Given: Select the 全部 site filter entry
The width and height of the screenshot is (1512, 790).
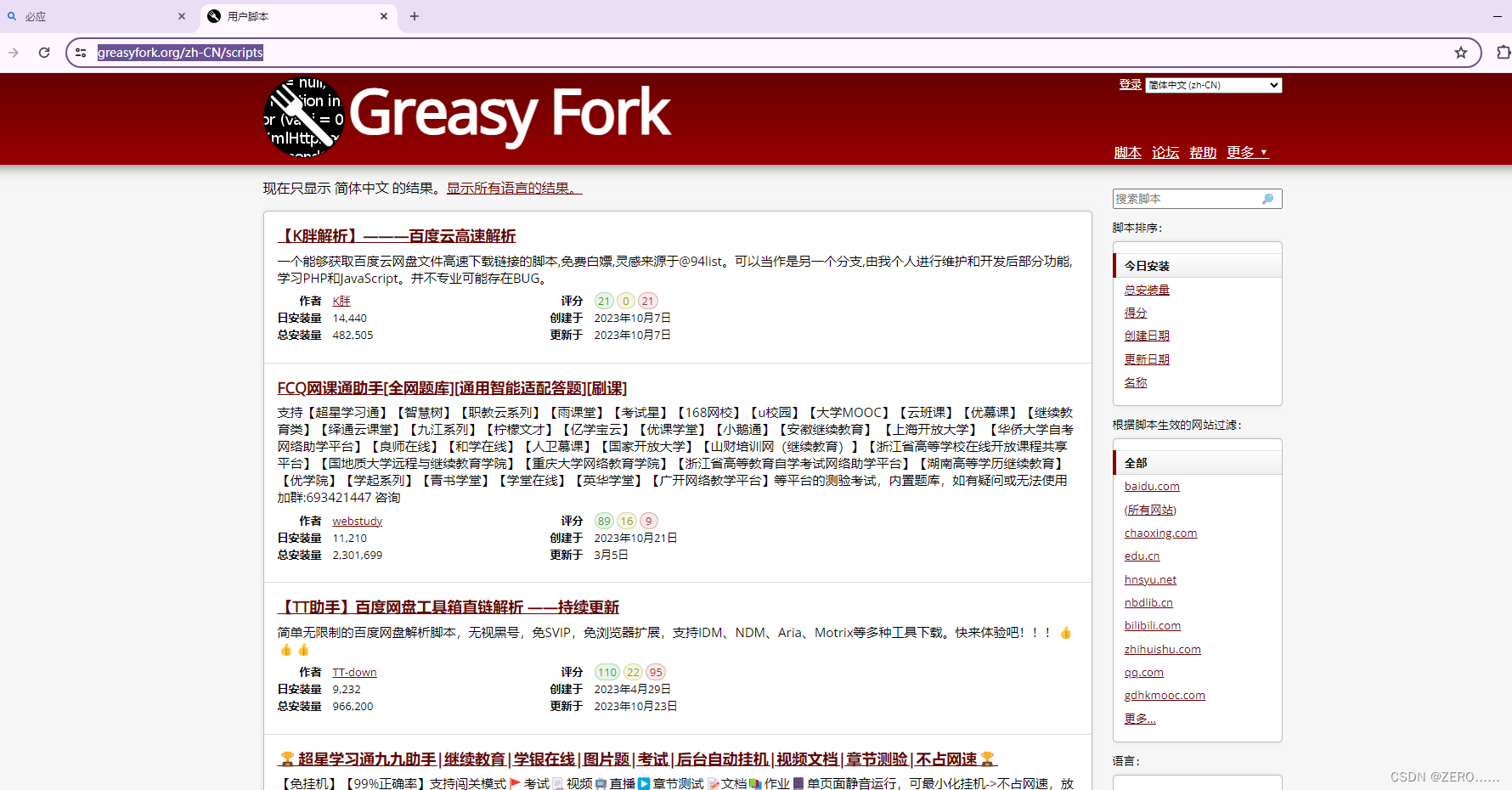Looking at the screenshot, I should tap(1198, 463).
